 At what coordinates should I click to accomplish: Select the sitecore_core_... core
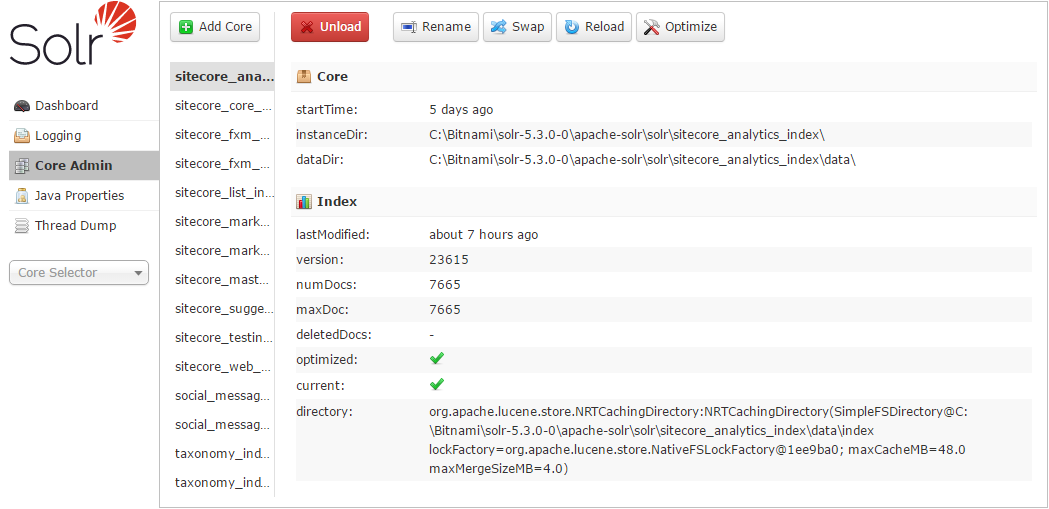click(222, 106)
